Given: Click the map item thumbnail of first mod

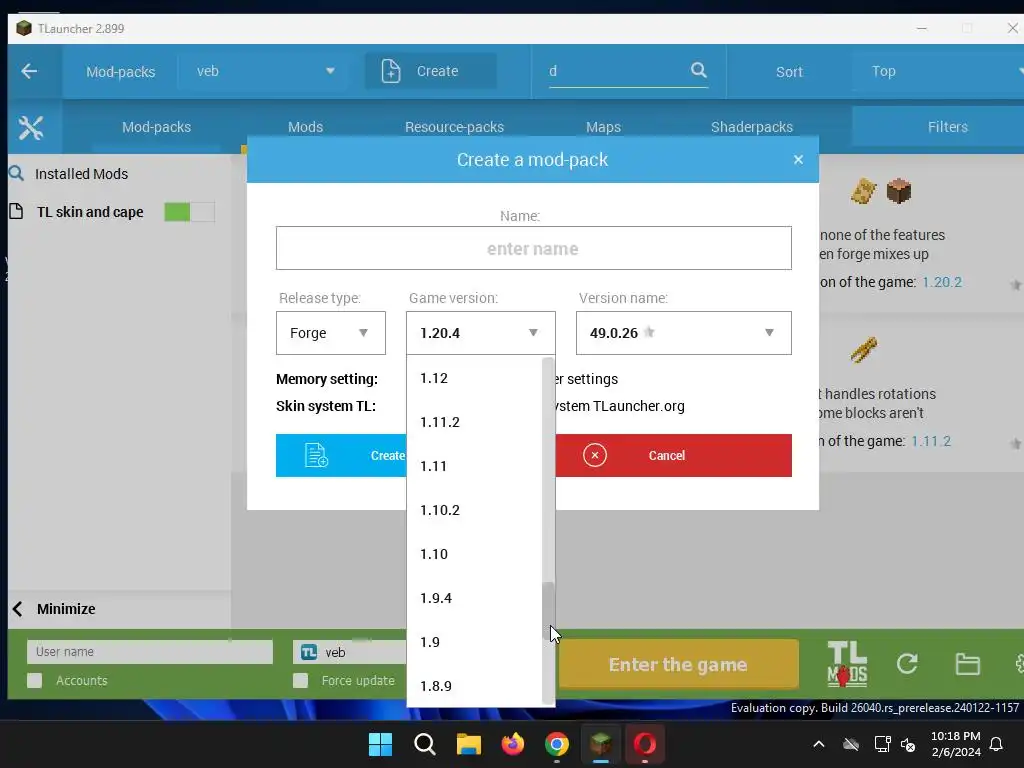Looking at the screenshot, I should pyautogui.click(x=863, y=191).
